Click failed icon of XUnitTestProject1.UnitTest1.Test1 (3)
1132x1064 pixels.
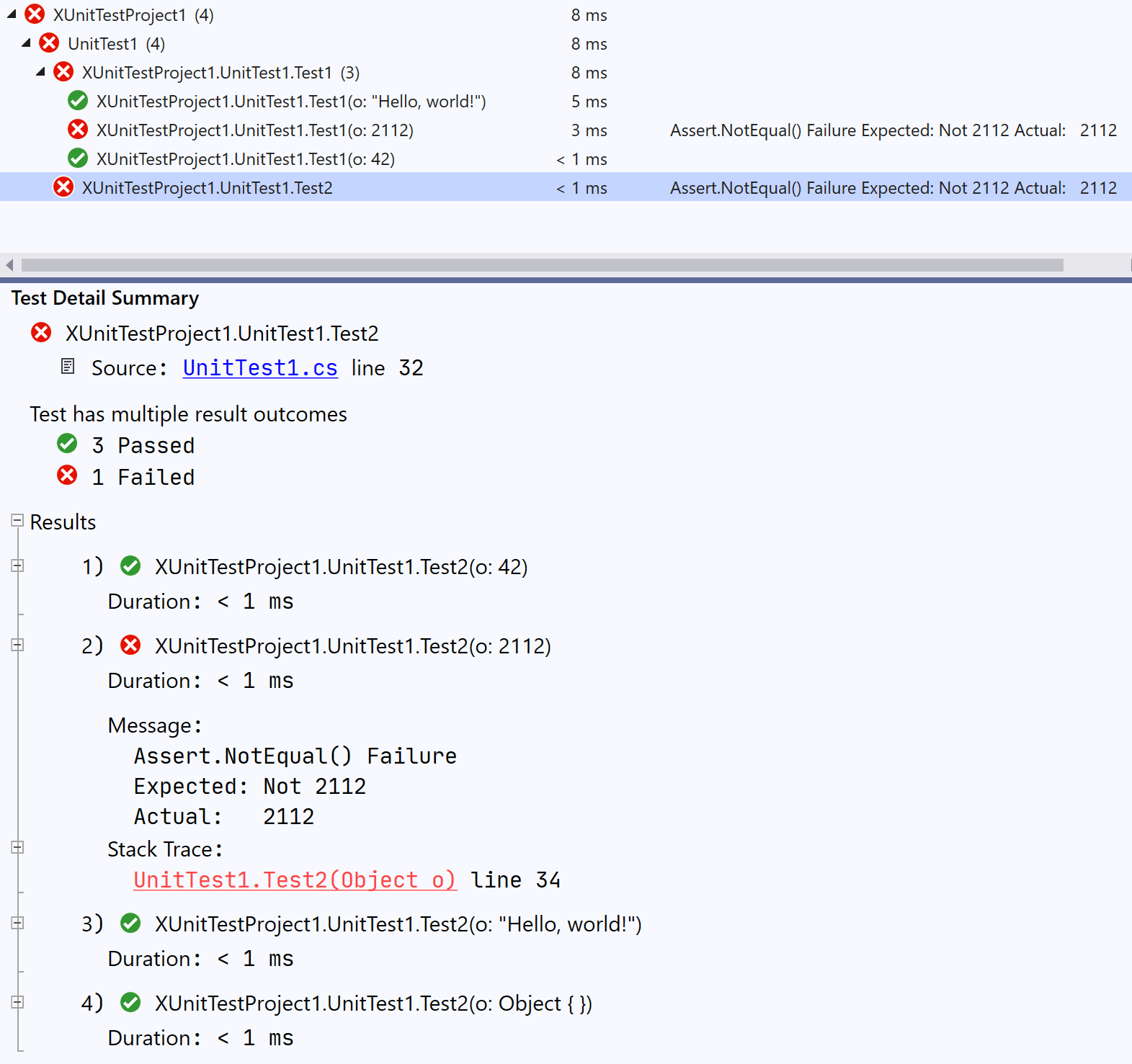(63, 72)
